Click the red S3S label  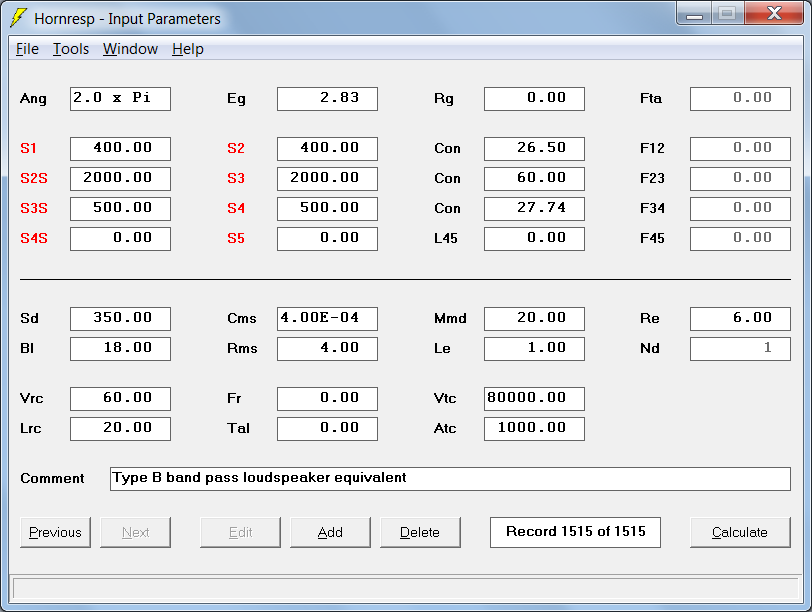point(34,209)
